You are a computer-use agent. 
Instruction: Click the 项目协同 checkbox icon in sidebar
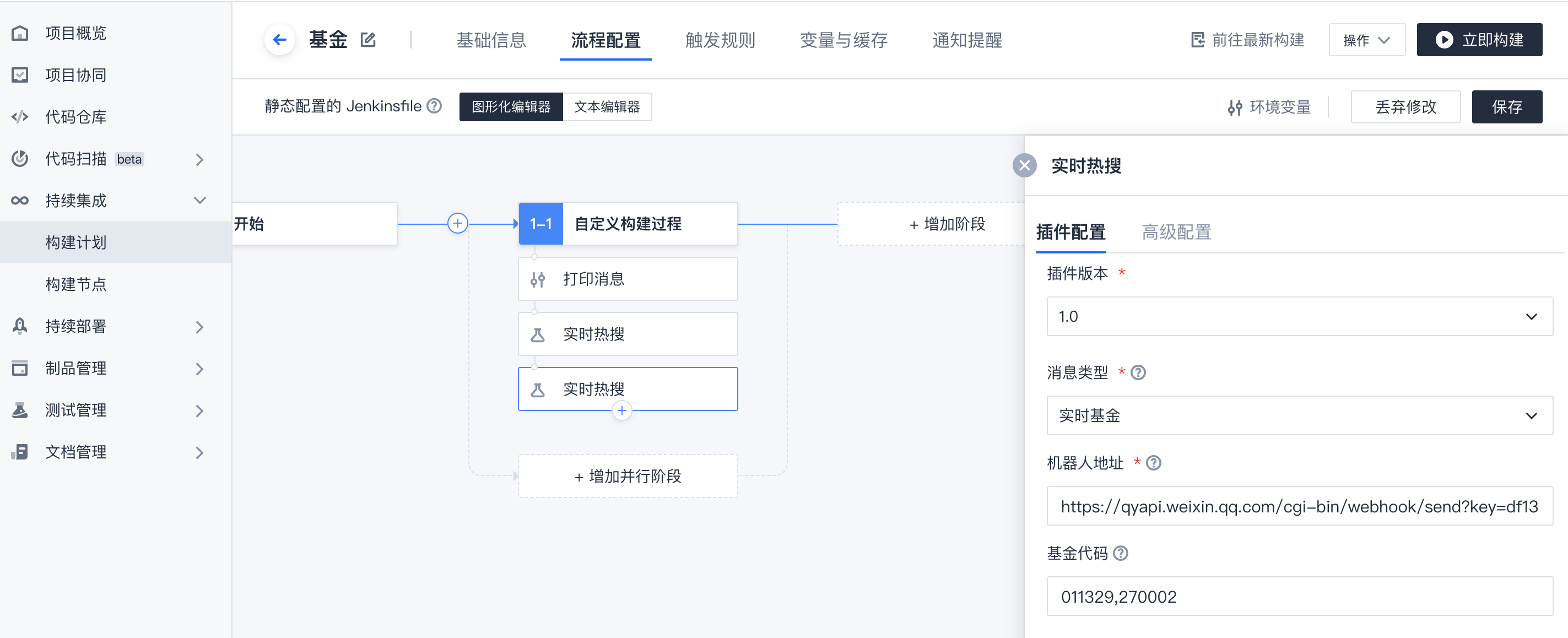click(20, 75)
